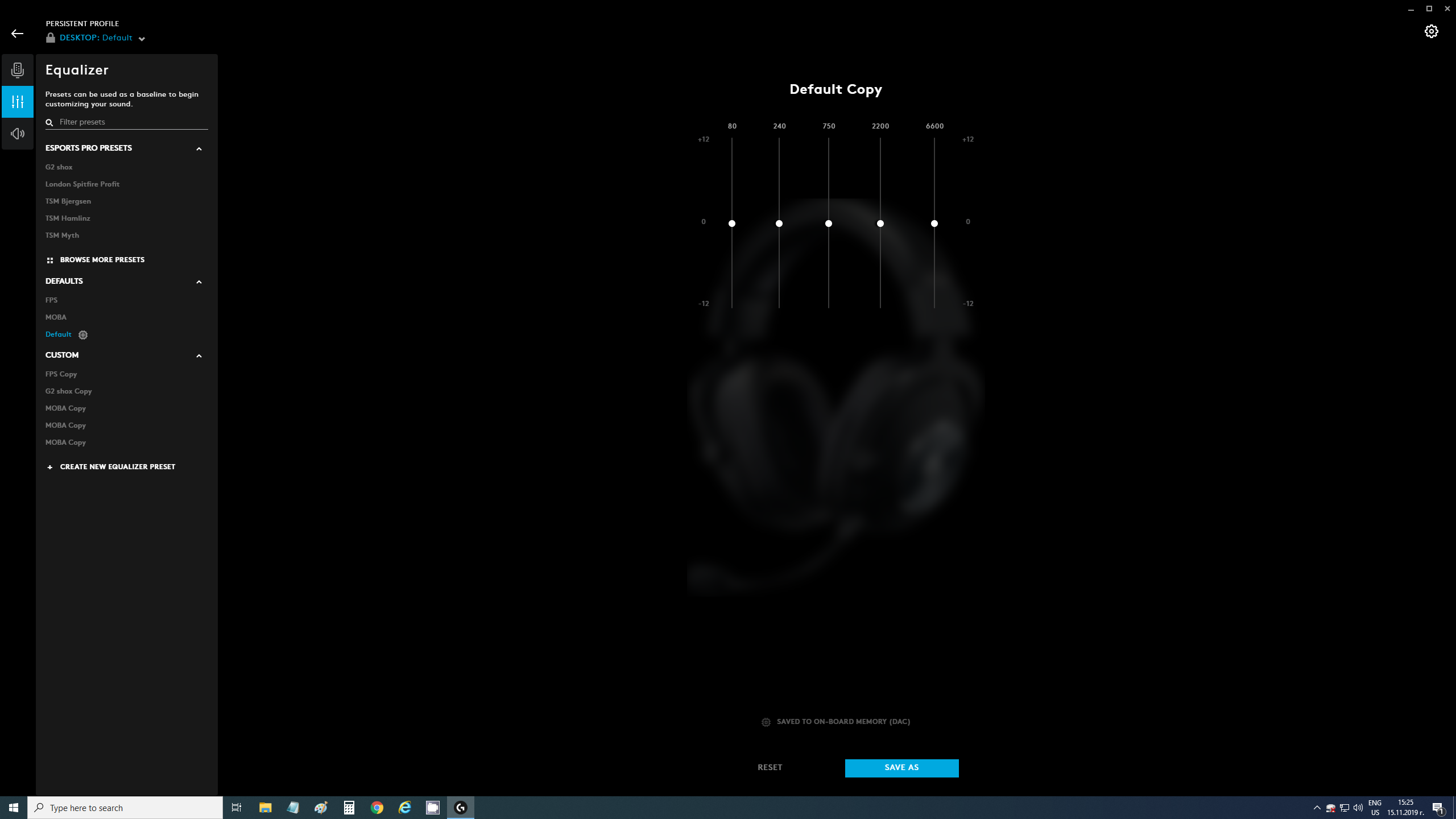This screenshot has width=1456, height=819.
Task: Open the acoustics speaker tab
Action: (18, 134)
